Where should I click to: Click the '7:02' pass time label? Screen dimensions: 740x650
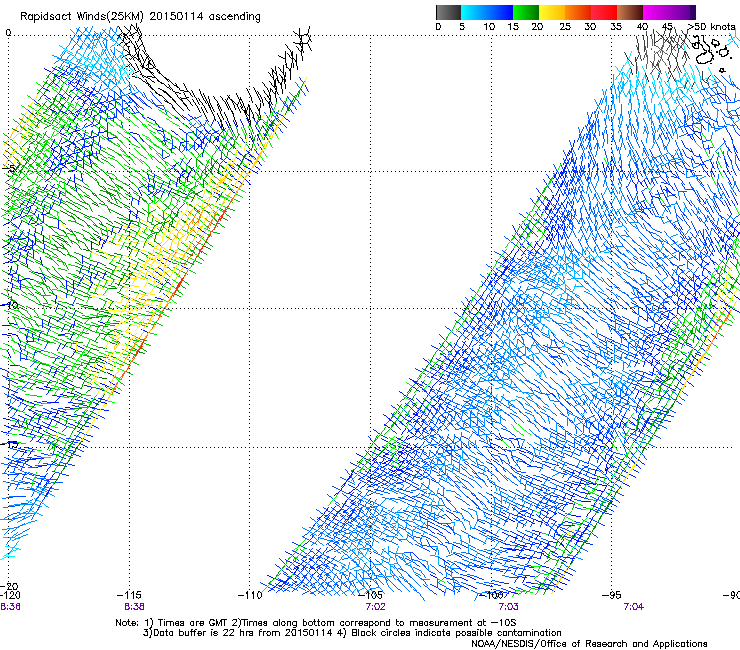tap(375, 607)
